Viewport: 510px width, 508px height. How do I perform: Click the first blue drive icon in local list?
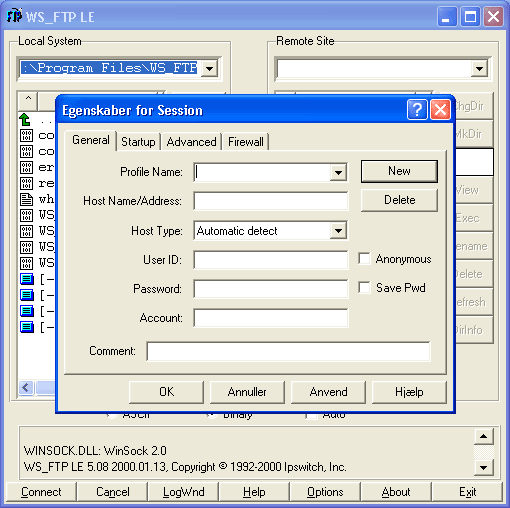tap(27, 279)
